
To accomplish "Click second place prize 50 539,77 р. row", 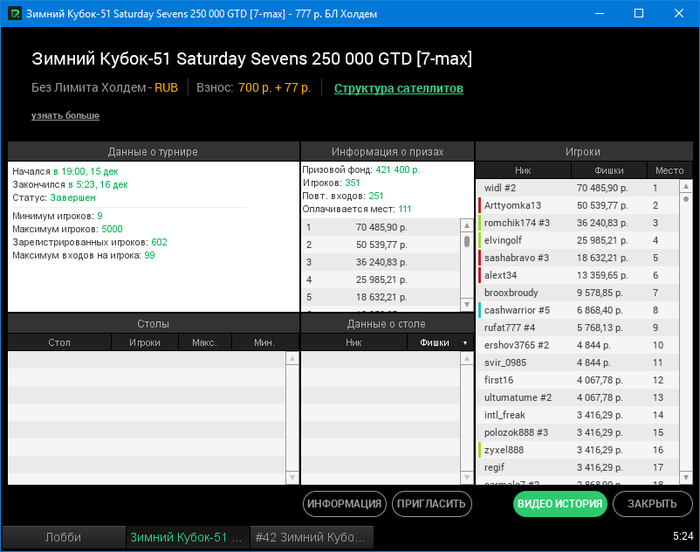I will pyautogui.click(x=381, y=245).
